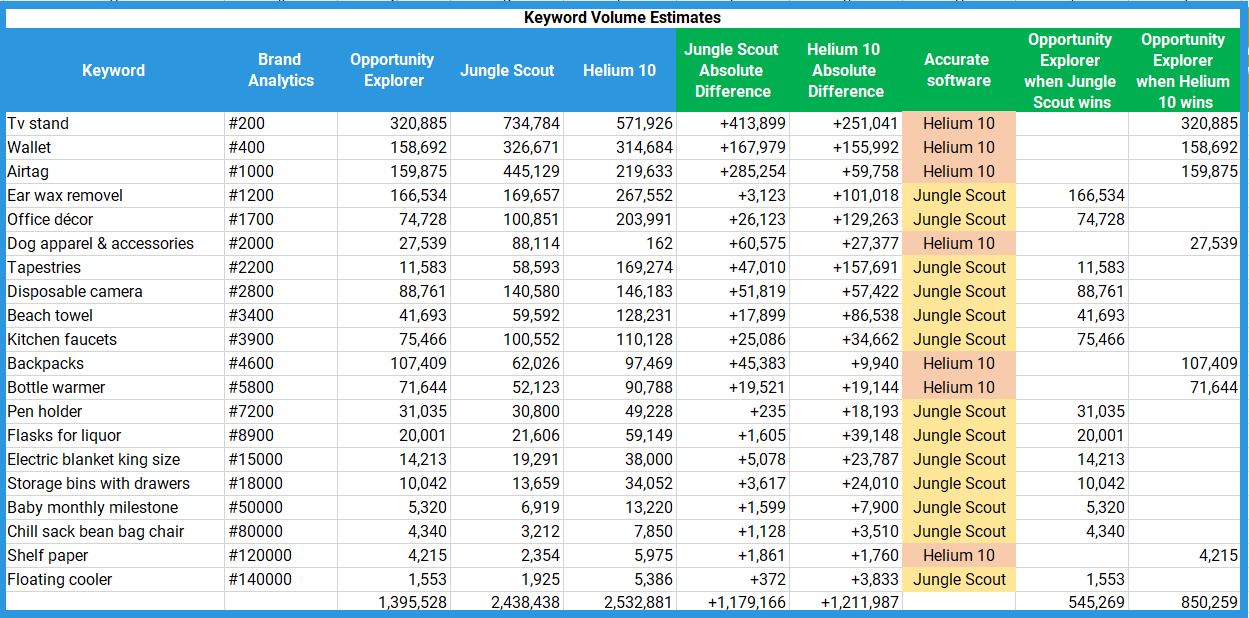Select the total '+1,211,987' cell
Screen dimensions: 1249x618
(x=845, y=603)
